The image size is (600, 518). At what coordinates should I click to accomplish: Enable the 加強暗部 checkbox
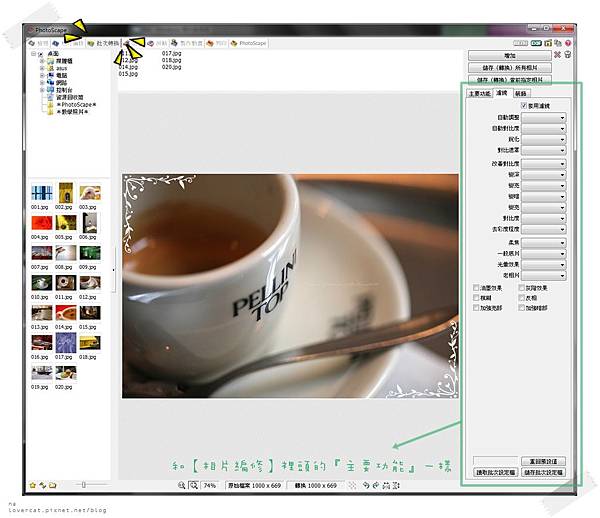[x=521, y=308]
